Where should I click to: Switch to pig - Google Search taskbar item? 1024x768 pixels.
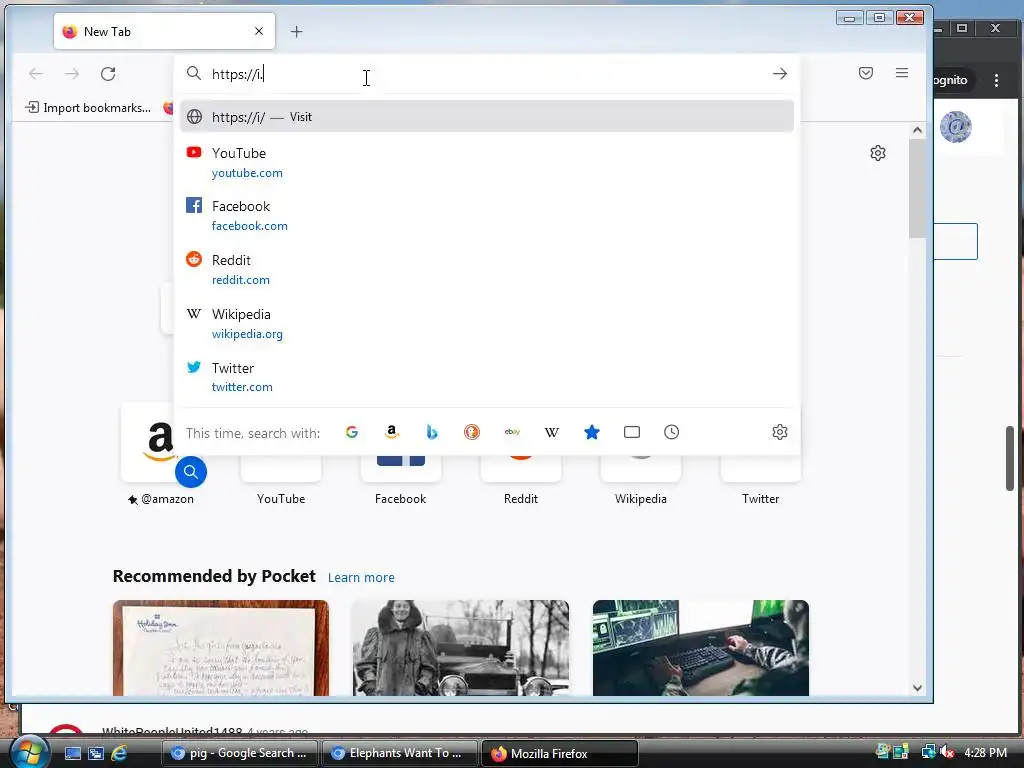239,753
